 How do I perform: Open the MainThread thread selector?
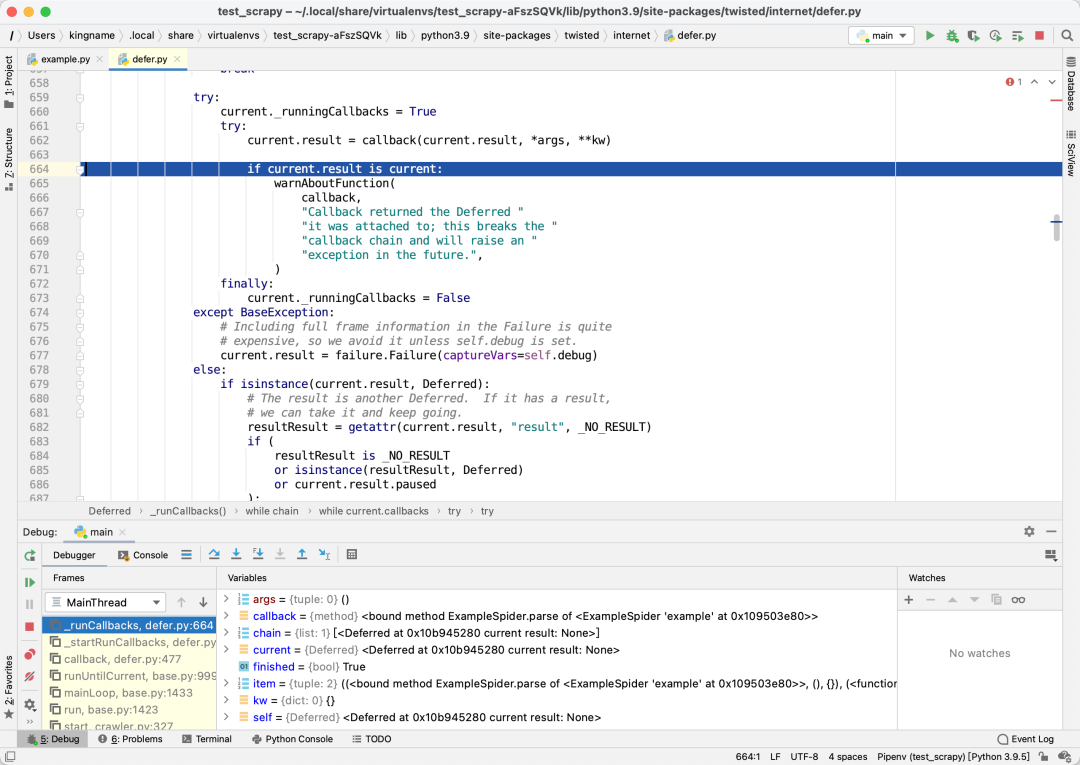(x=105, y=602)
